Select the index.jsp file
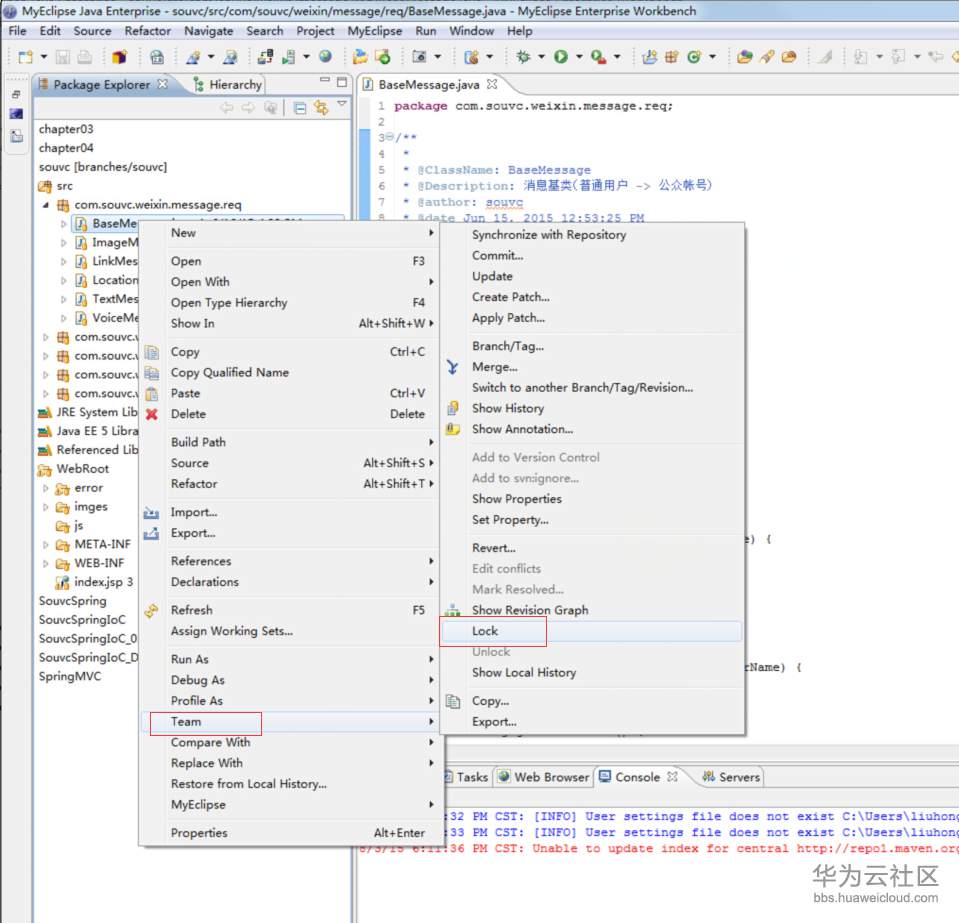 coord(95,582)
